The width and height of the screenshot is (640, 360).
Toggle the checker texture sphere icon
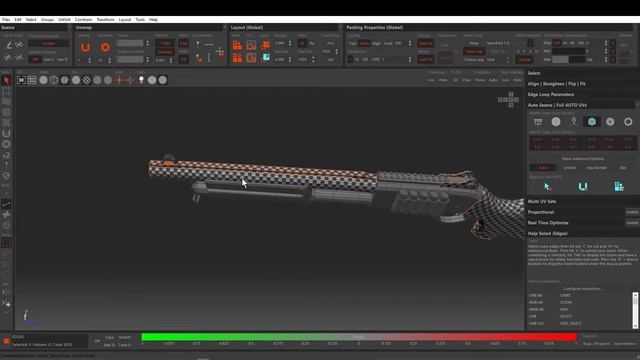click(x=87, y=80)
